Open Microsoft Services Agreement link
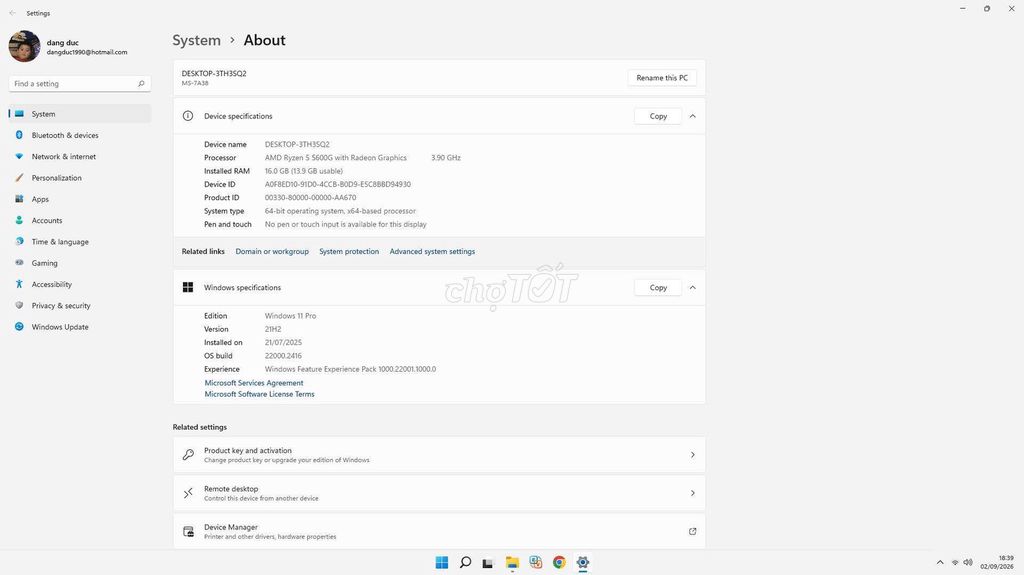1024x575 pixels. pyautogui.click(x=254, y=383)
